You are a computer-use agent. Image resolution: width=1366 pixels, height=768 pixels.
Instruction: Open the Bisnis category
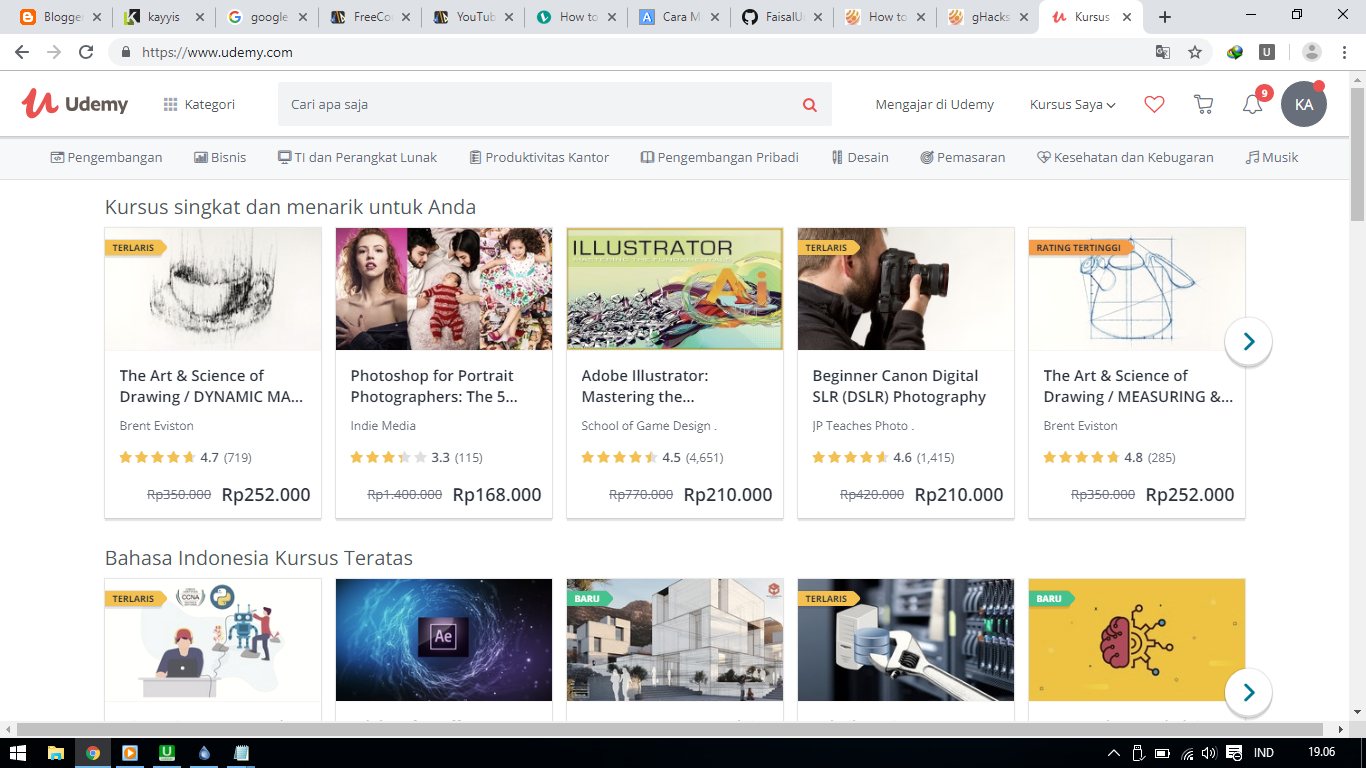220,157
